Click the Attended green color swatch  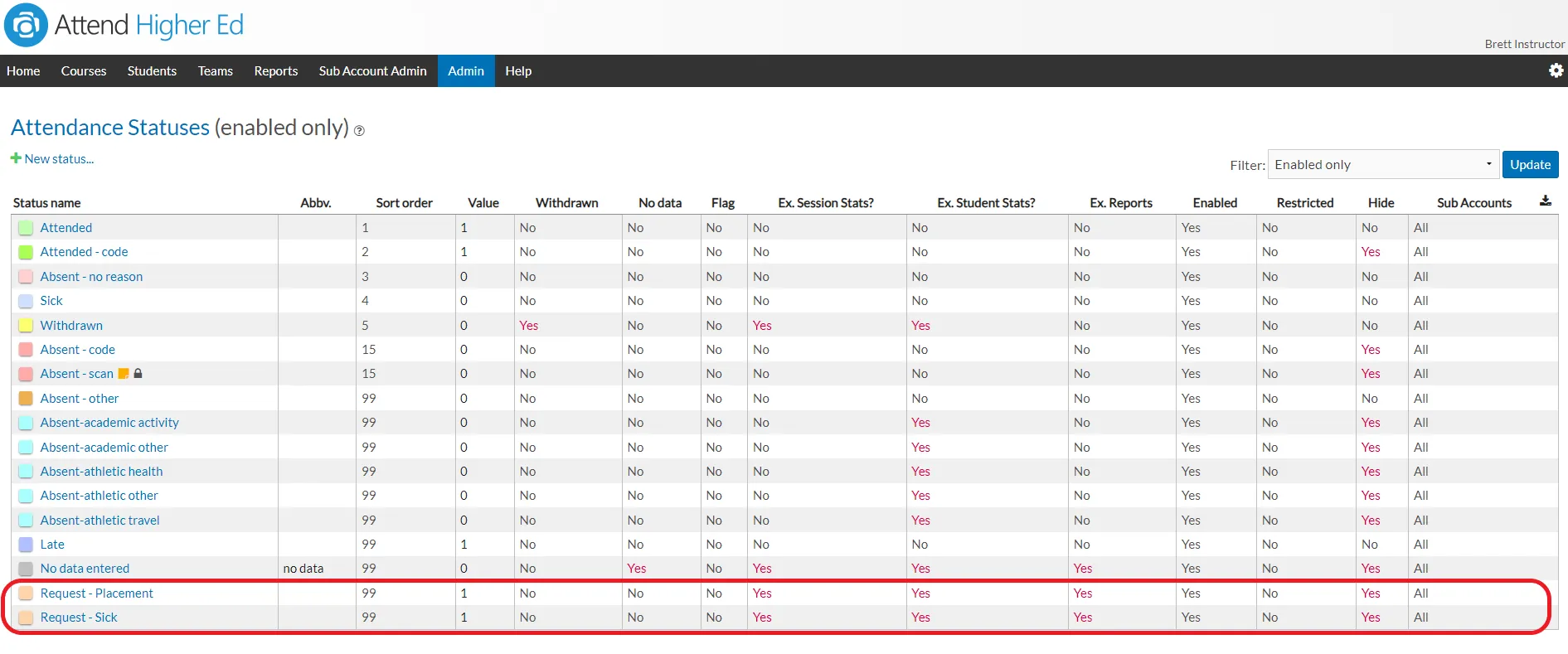(26, 228)
